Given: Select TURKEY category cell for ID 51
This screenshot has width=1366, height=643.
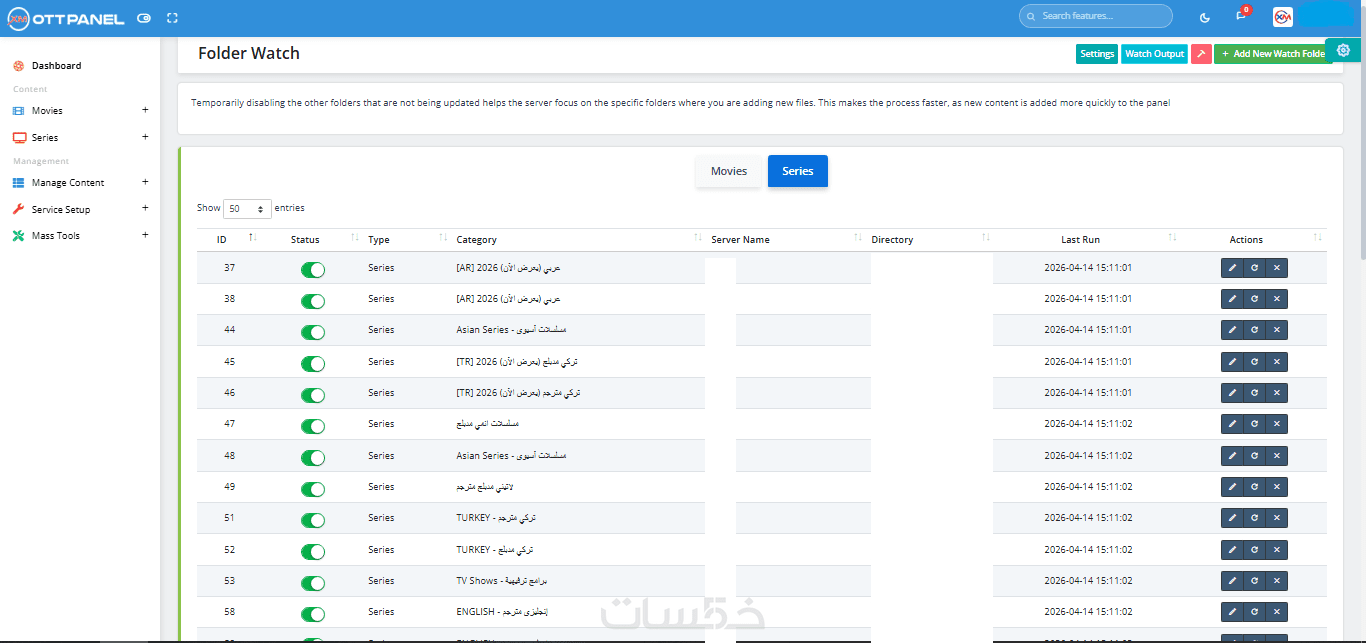Looking at the screenshot, I should (496, 518).
